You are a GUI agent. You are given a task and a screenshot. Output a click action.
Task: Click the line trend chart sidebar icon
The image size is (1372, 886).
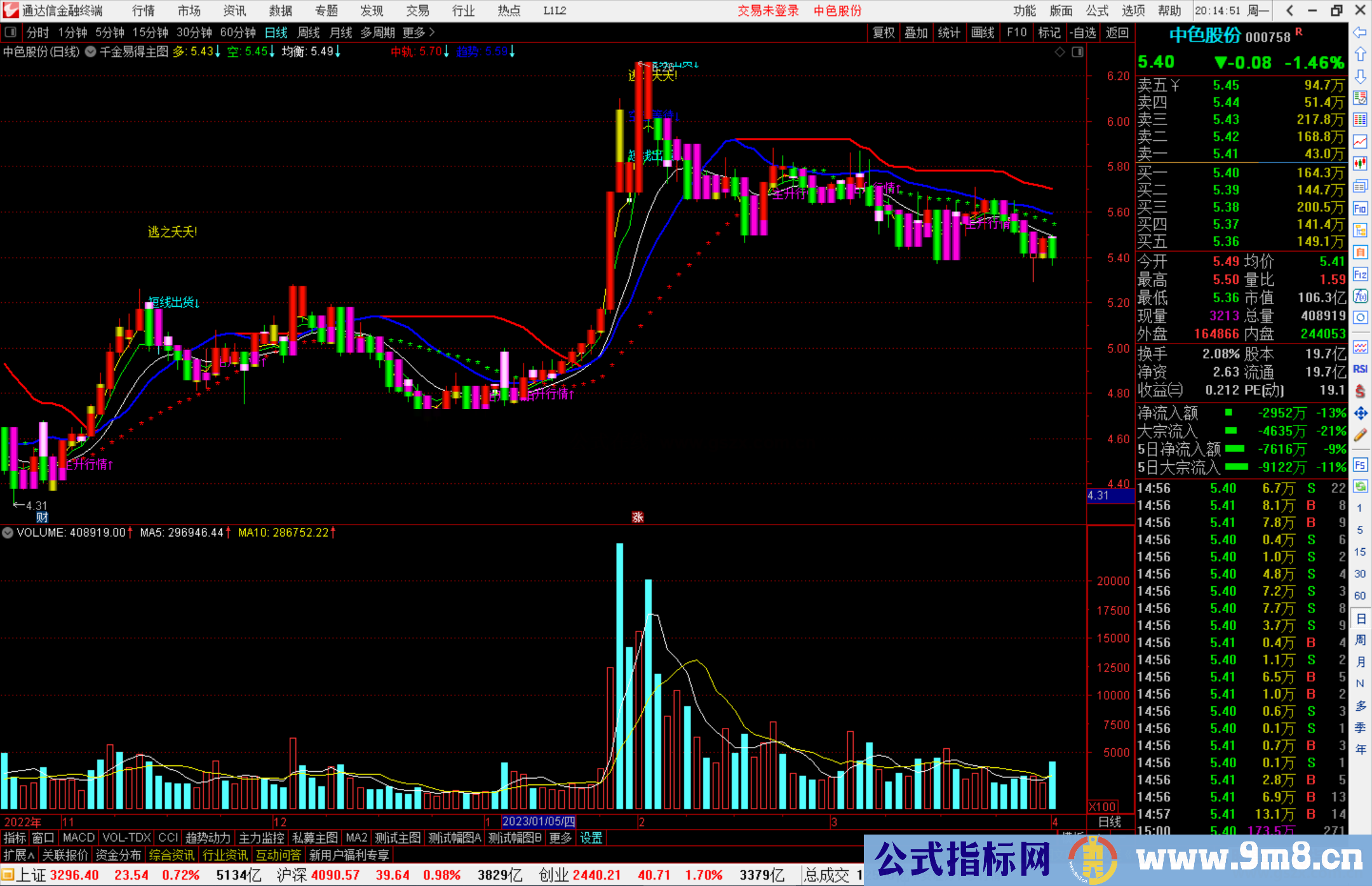(x=1360, y=141)
